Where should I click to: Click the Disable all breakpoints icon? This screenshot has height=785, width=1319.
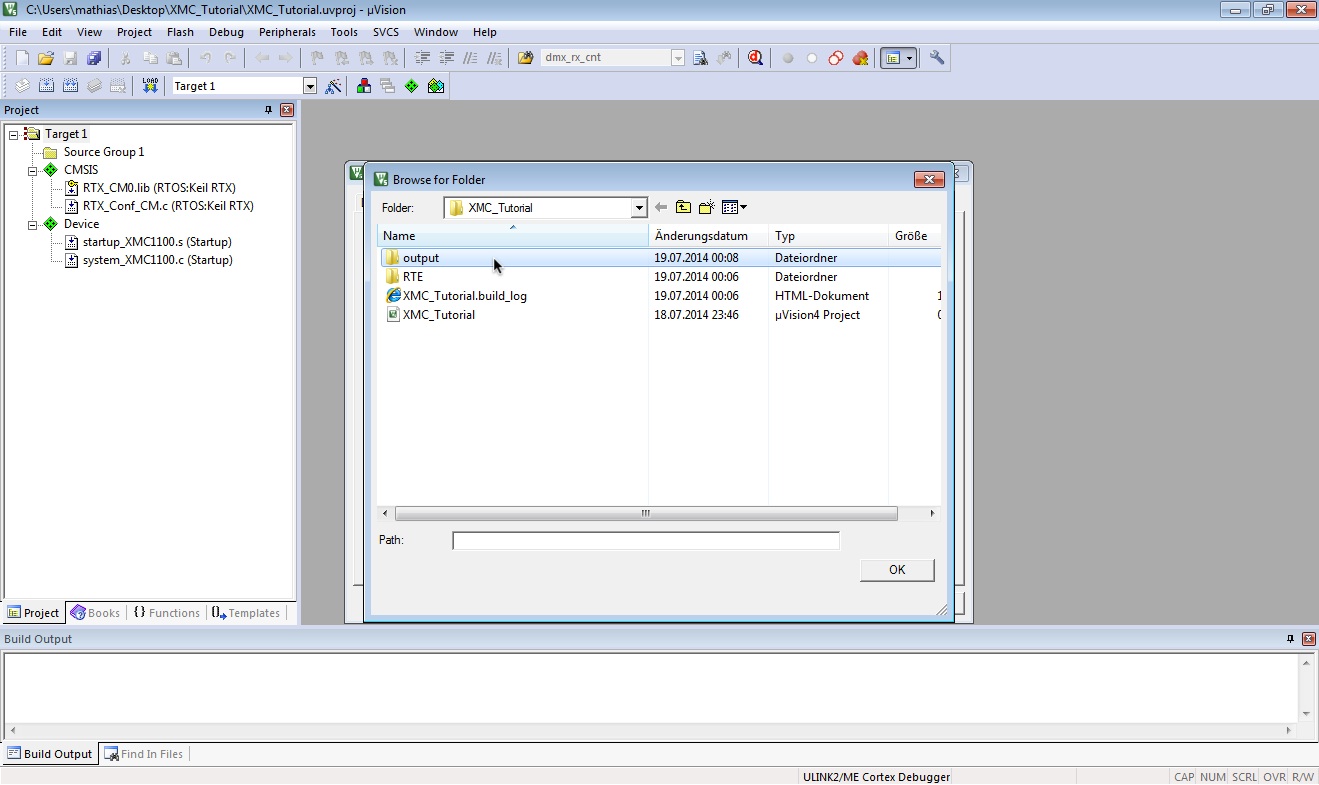[836, 58]
